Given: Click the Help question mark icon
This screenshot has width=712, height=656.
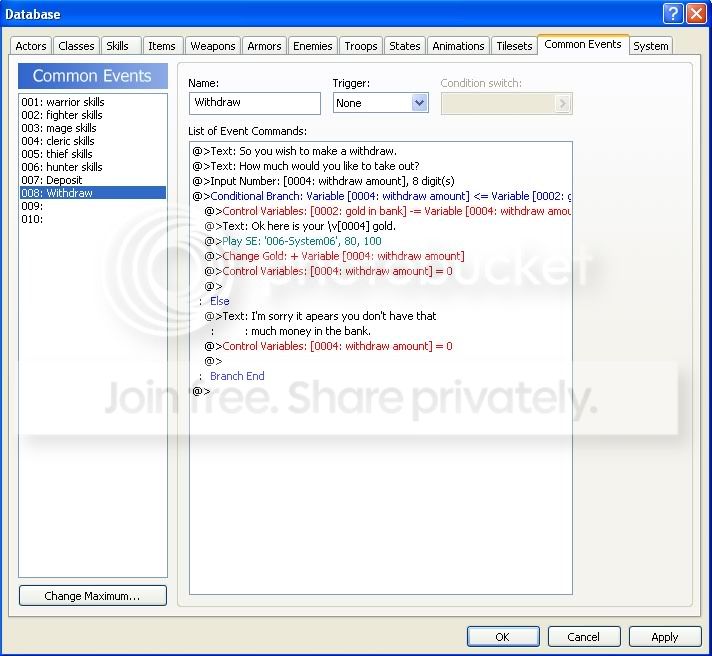Looking at the screenshot, I should [x=672, y=14].
